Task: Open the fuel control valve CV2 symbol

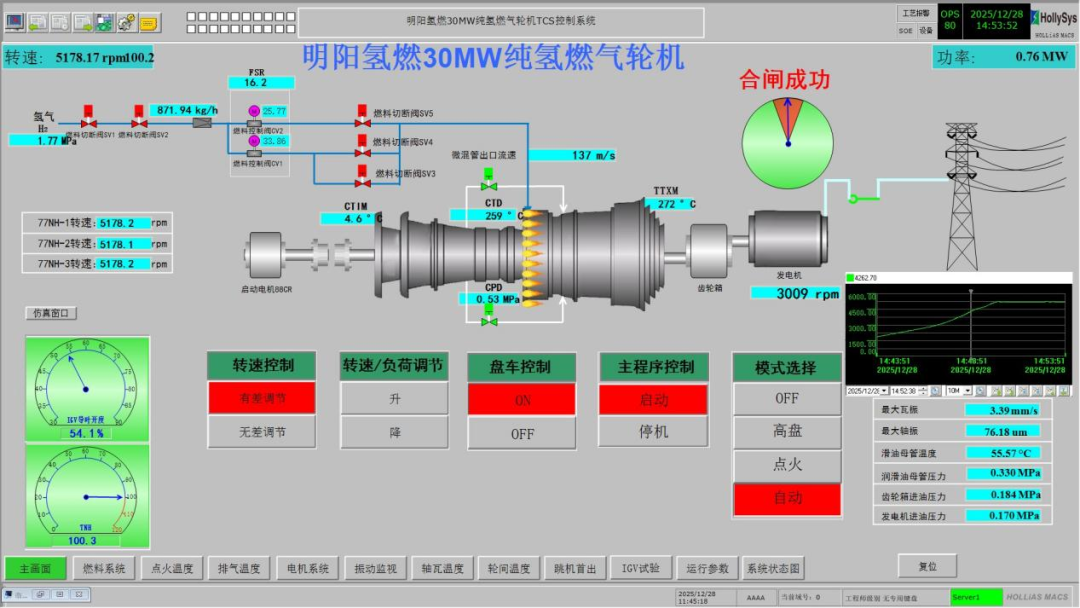Action: point(254,111)
